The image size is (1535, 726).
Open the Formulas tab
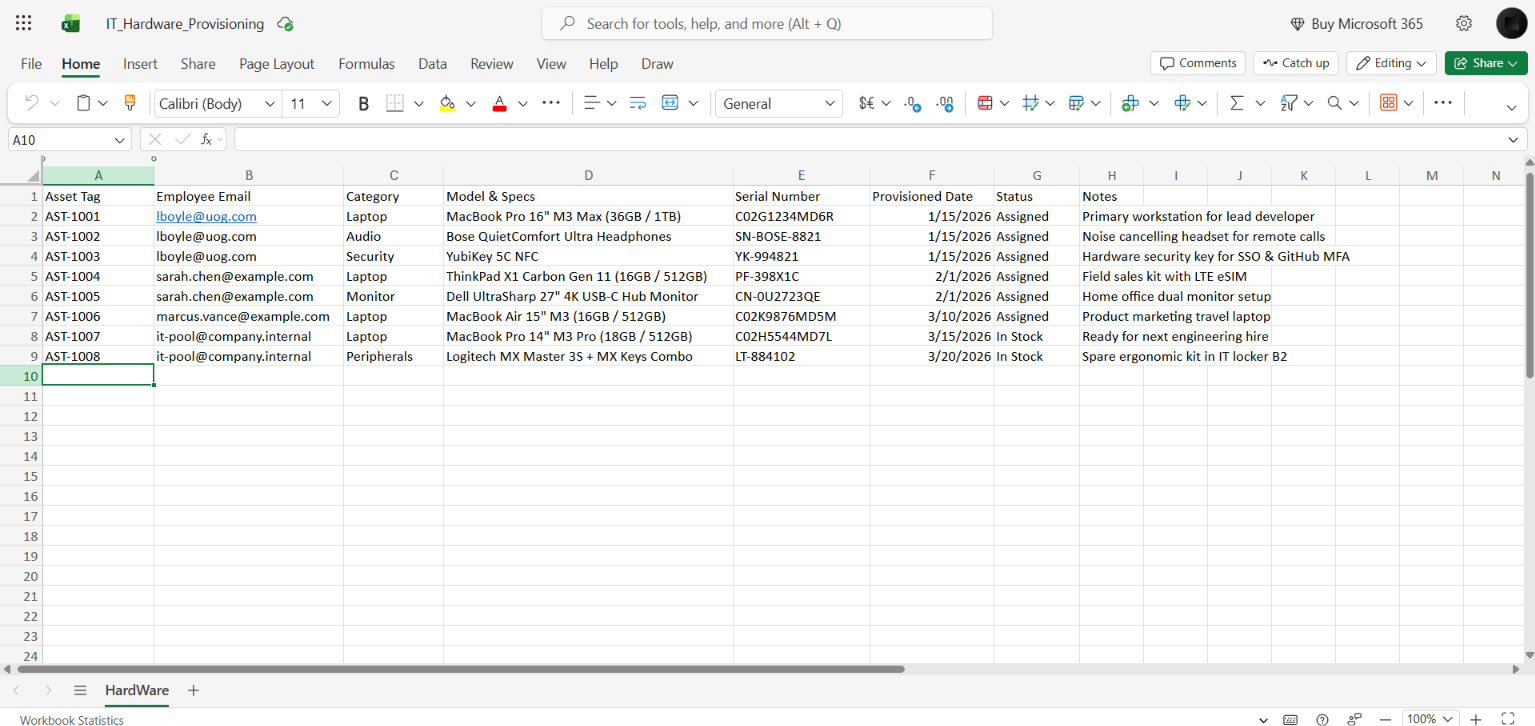pyautogui.click(x=367, y=63)
